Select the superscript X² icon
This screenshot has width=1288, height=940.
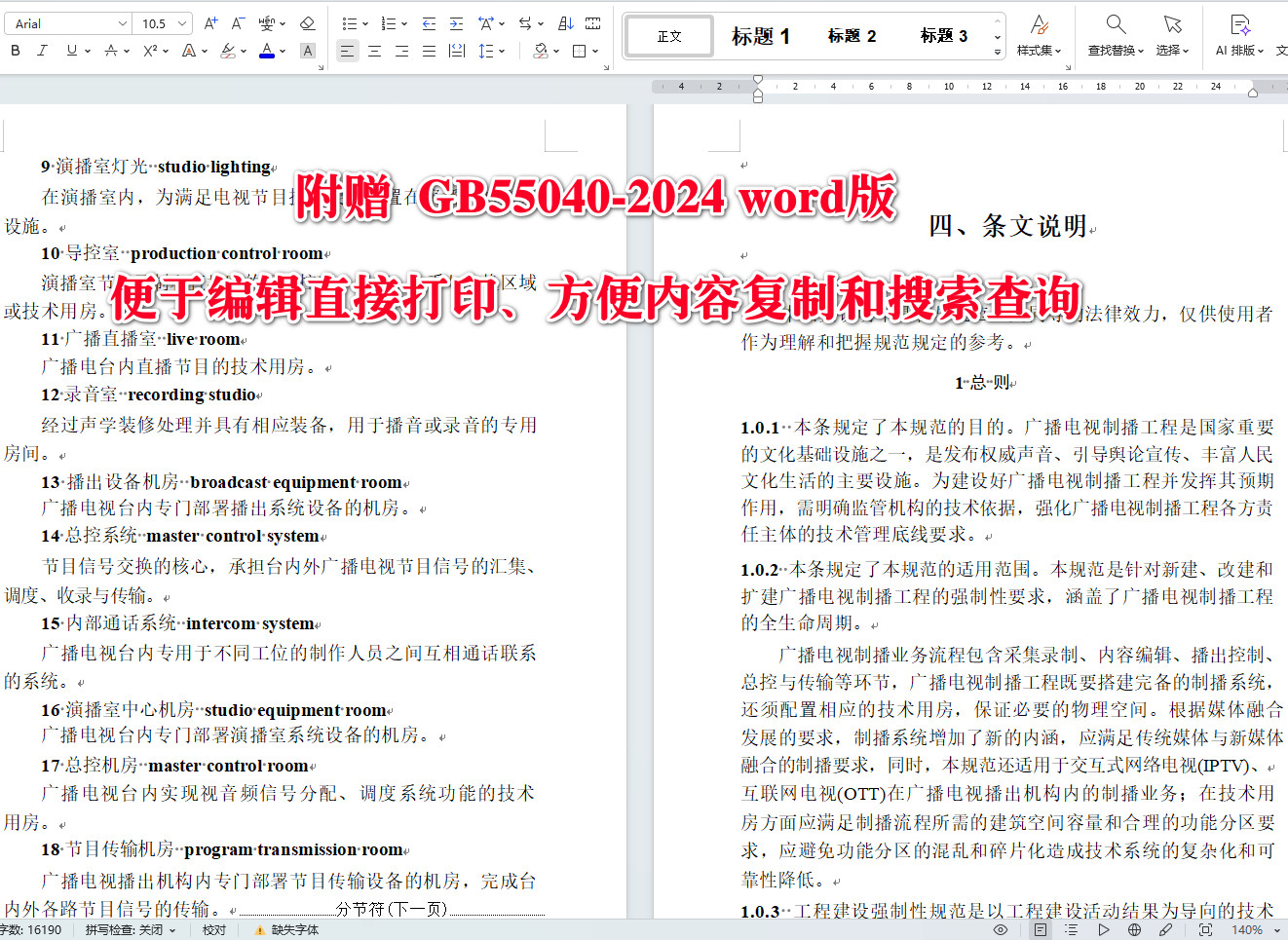click(151, 50)
